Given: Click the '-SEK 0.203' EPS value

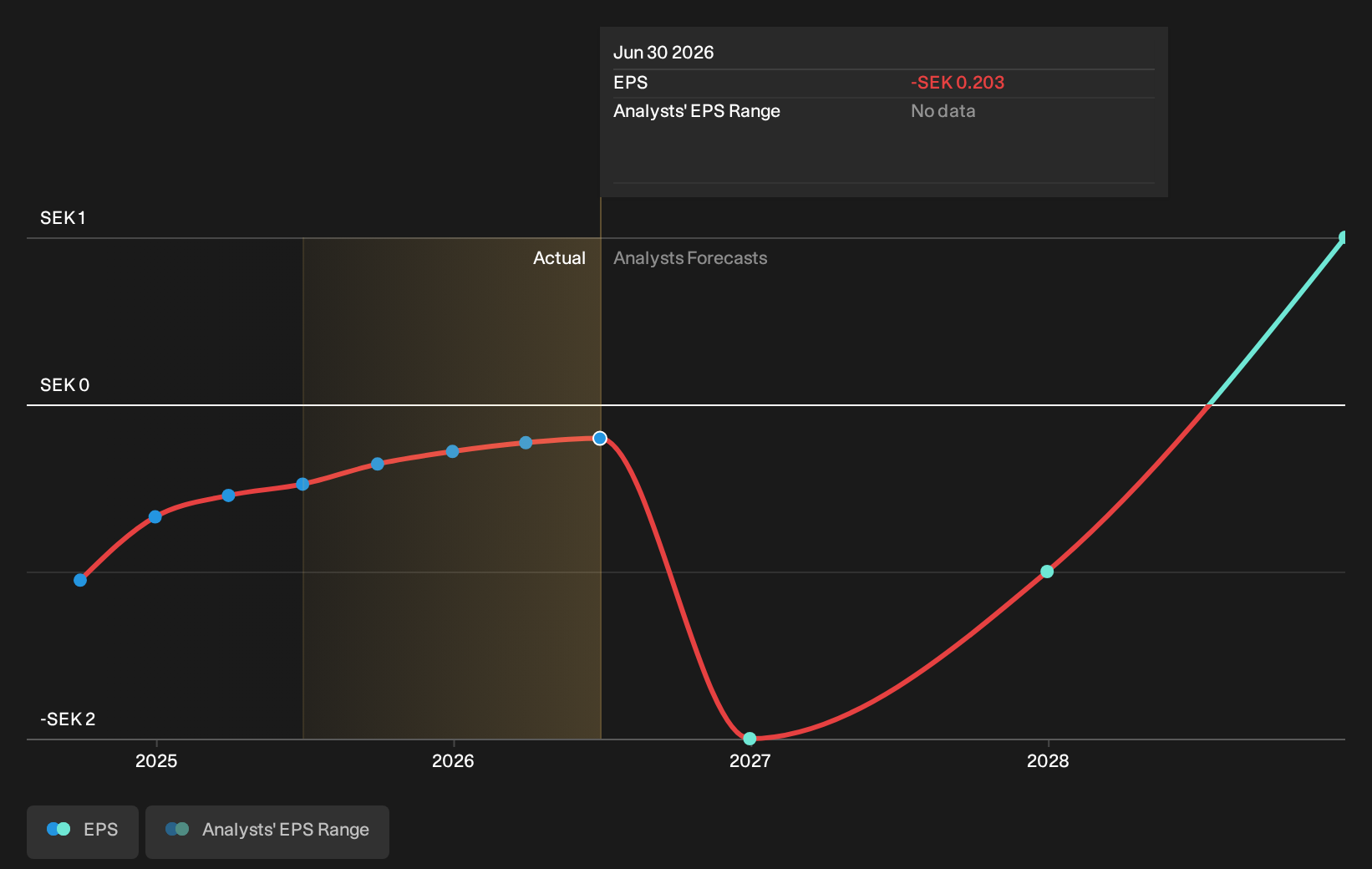Looking at the screenshot, I should [x=958, y=83].
